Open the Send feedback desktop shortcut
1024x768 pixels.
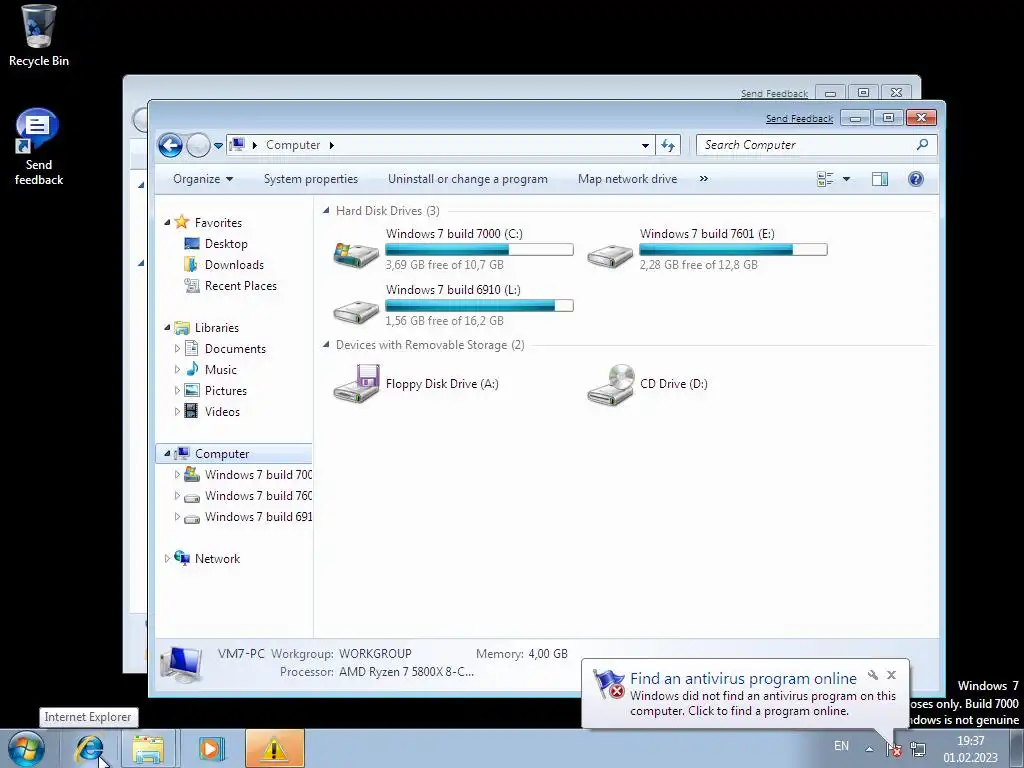pos(39,147)
